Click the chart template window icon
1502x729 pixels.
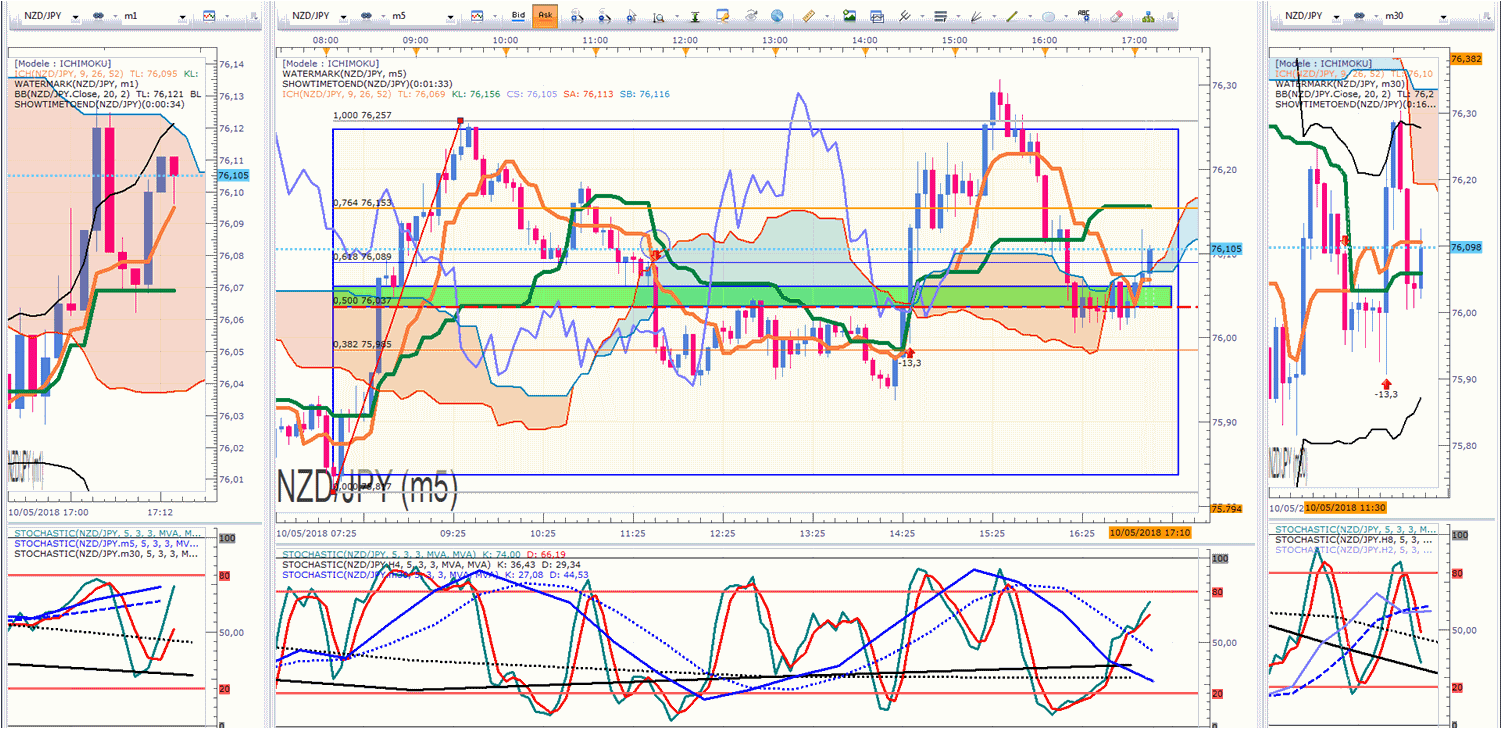pyautogui.click(x=877, y=16)
